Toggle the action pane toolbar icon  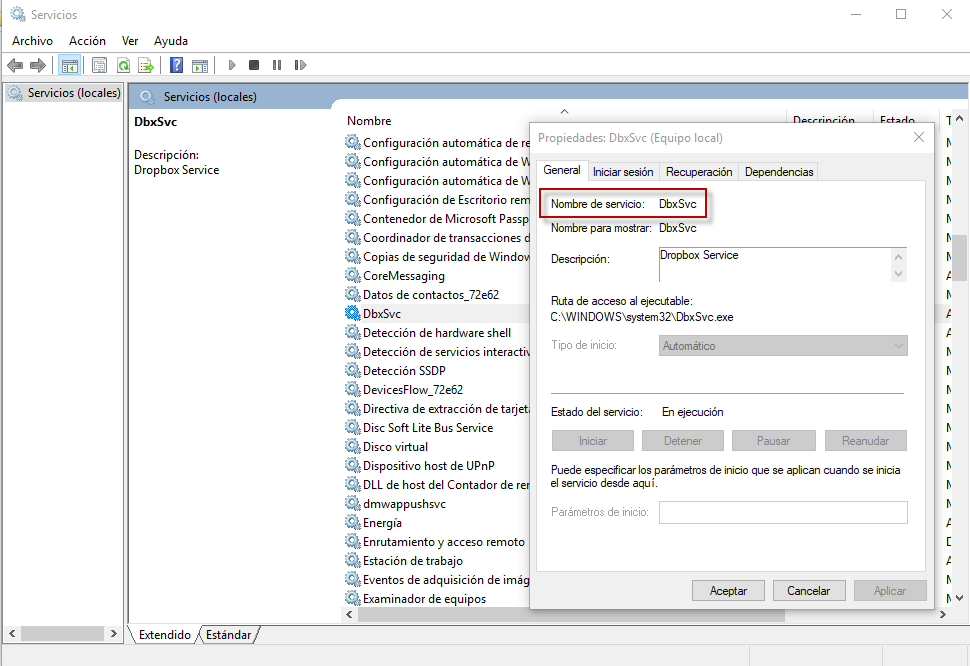[x=200, y=65]
